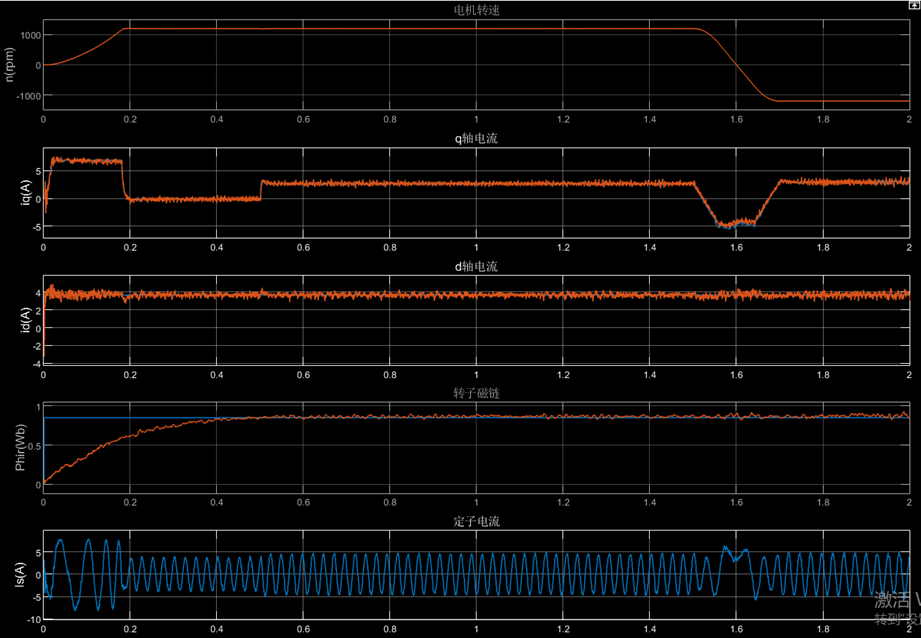Click inside the rotor flux plot area

(476, 448)
